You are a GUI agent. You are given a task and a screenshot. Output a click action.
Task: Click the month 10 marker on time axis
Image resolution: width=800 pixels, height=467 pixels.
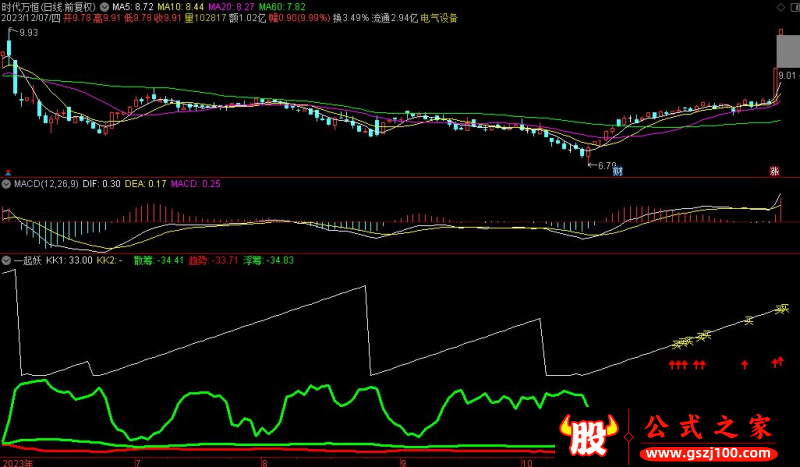pos(526,462)
